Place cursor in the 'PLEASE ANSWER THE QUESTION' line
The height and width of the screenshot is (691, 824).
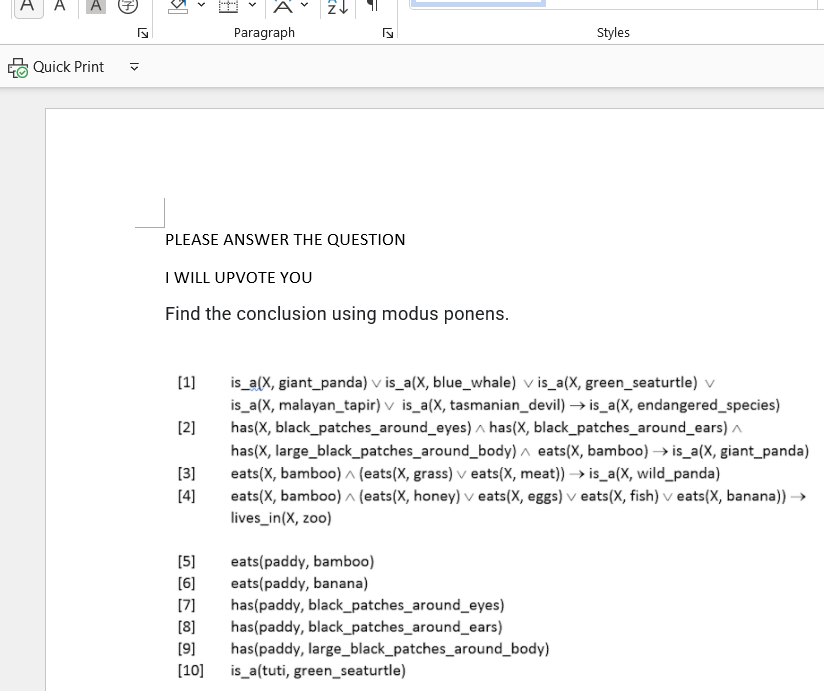[x=285, y=239]
